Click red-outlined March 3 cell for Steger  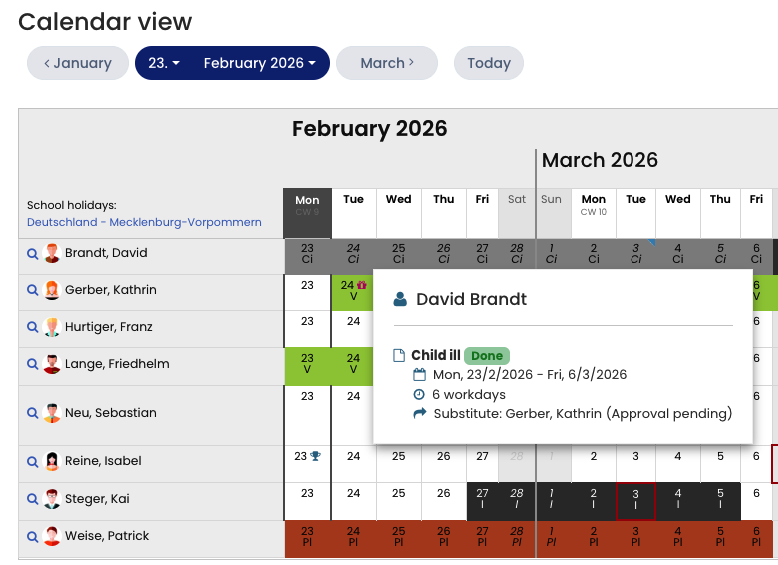point(635,500)
